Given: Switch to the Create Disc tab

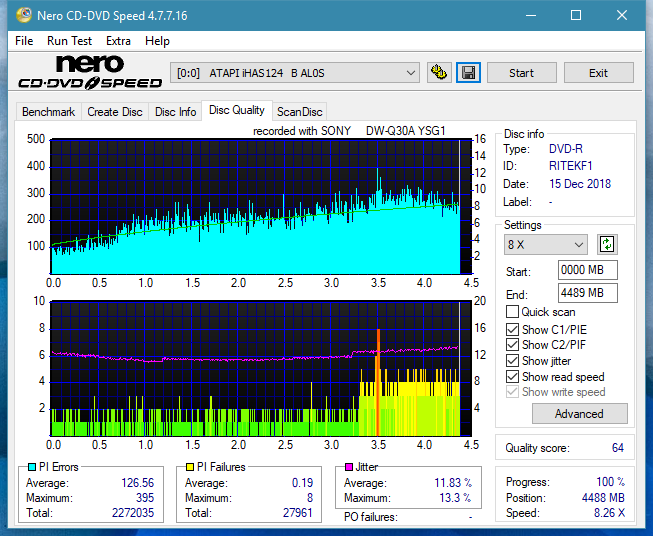Looking at the screenshot, I should point(115,112).
